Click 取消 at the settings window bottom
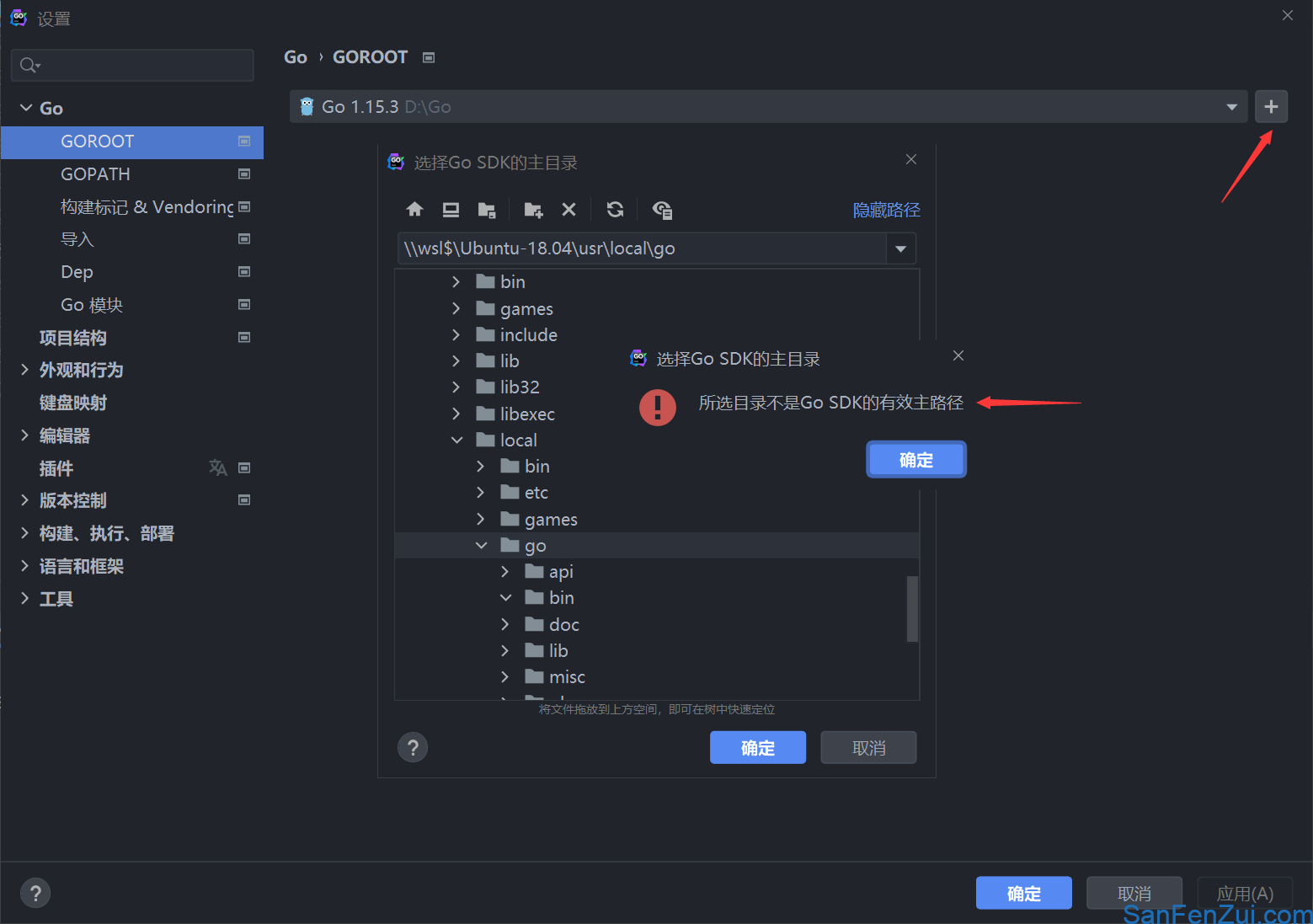The image size is (1313, 924). click(x=1134, y=893)
